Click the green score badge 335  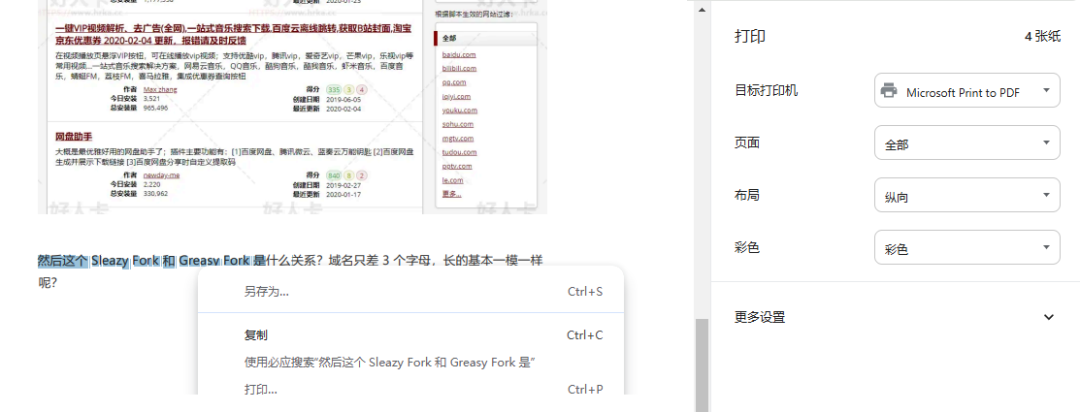tap(334, 90)
